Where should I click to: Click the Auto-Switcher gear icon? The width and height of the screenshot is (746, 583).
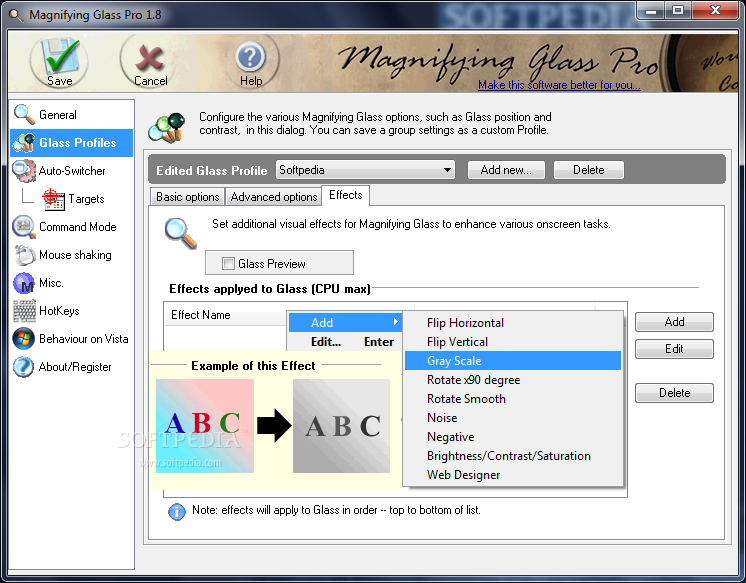[x=24, y=170]
